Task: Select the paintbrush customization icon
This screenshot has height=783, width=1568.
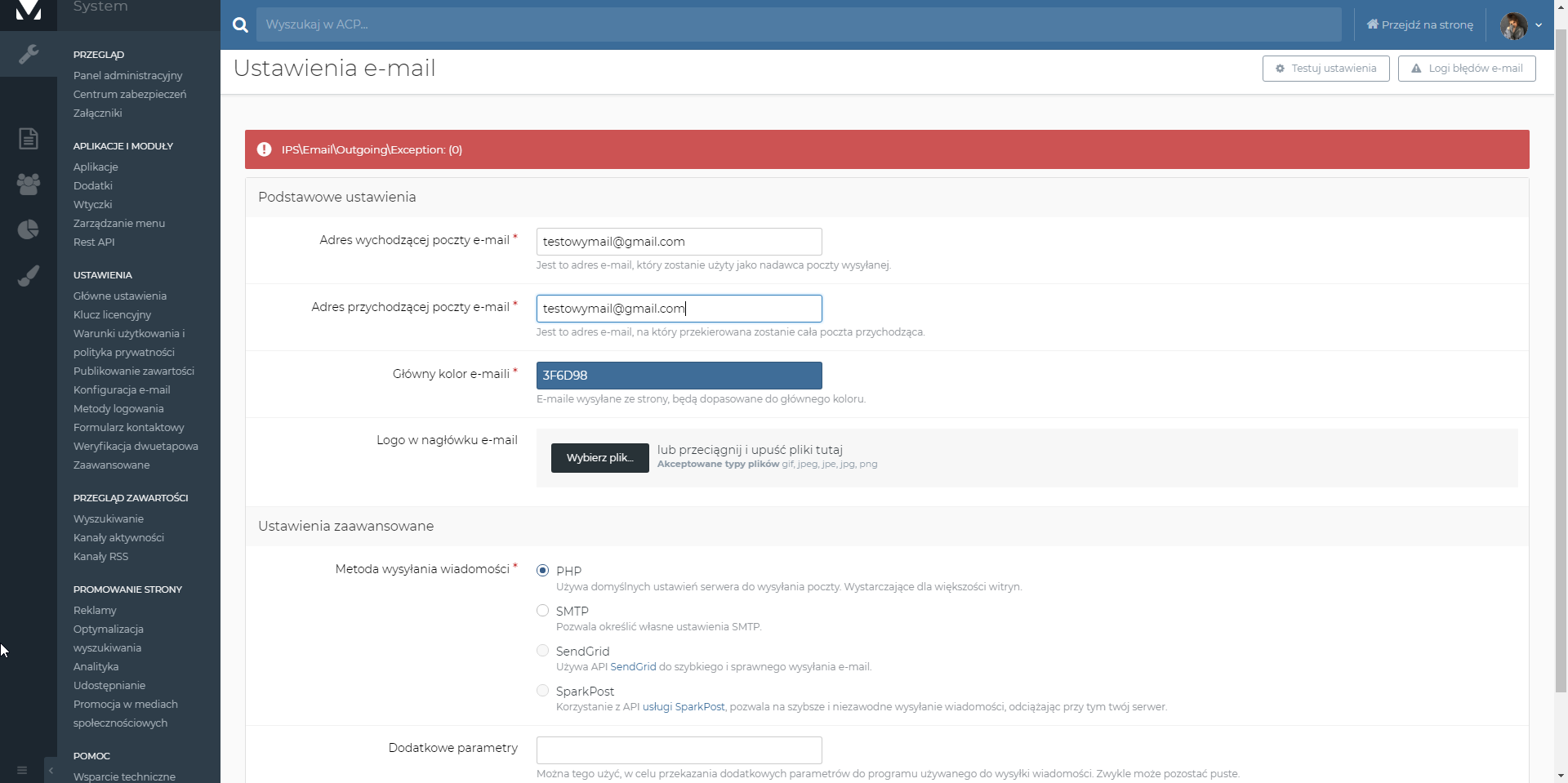Action: pos(29,275)
